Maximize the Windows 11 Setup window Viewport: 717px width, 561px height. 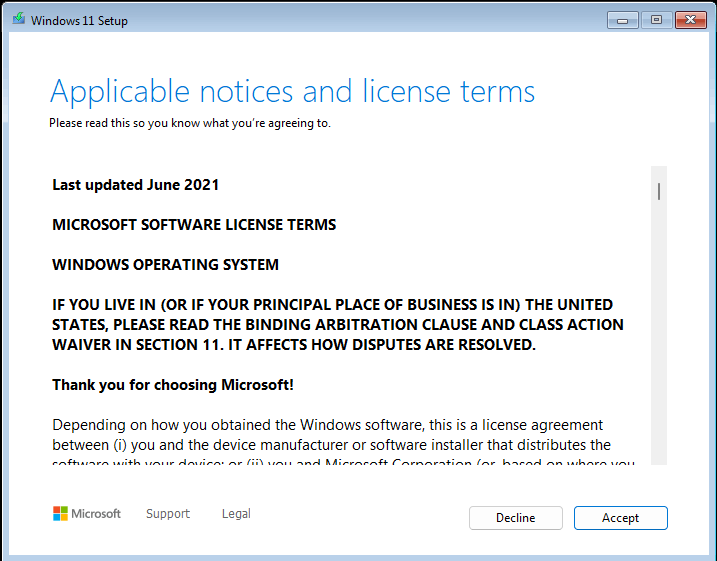656,20
